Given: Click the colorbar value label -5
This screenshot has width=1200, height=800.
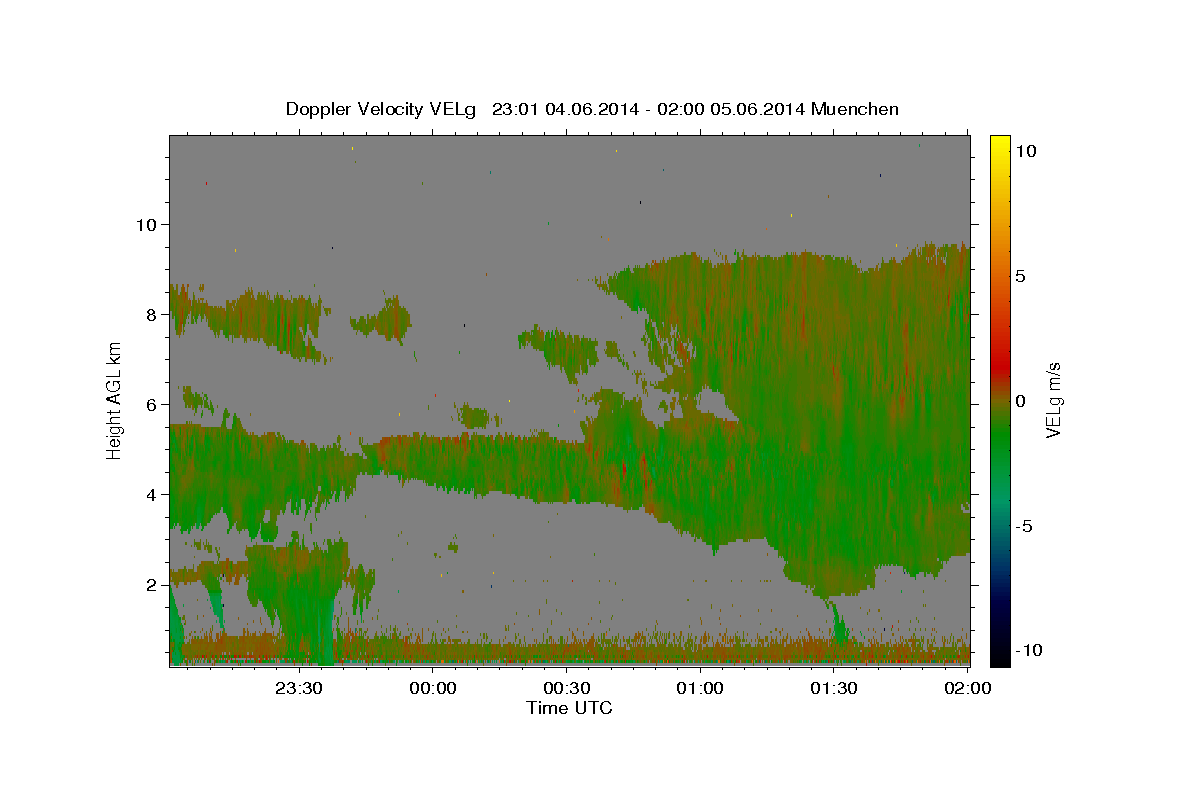Looking at the screenshot, I should tap(1023, 526).
